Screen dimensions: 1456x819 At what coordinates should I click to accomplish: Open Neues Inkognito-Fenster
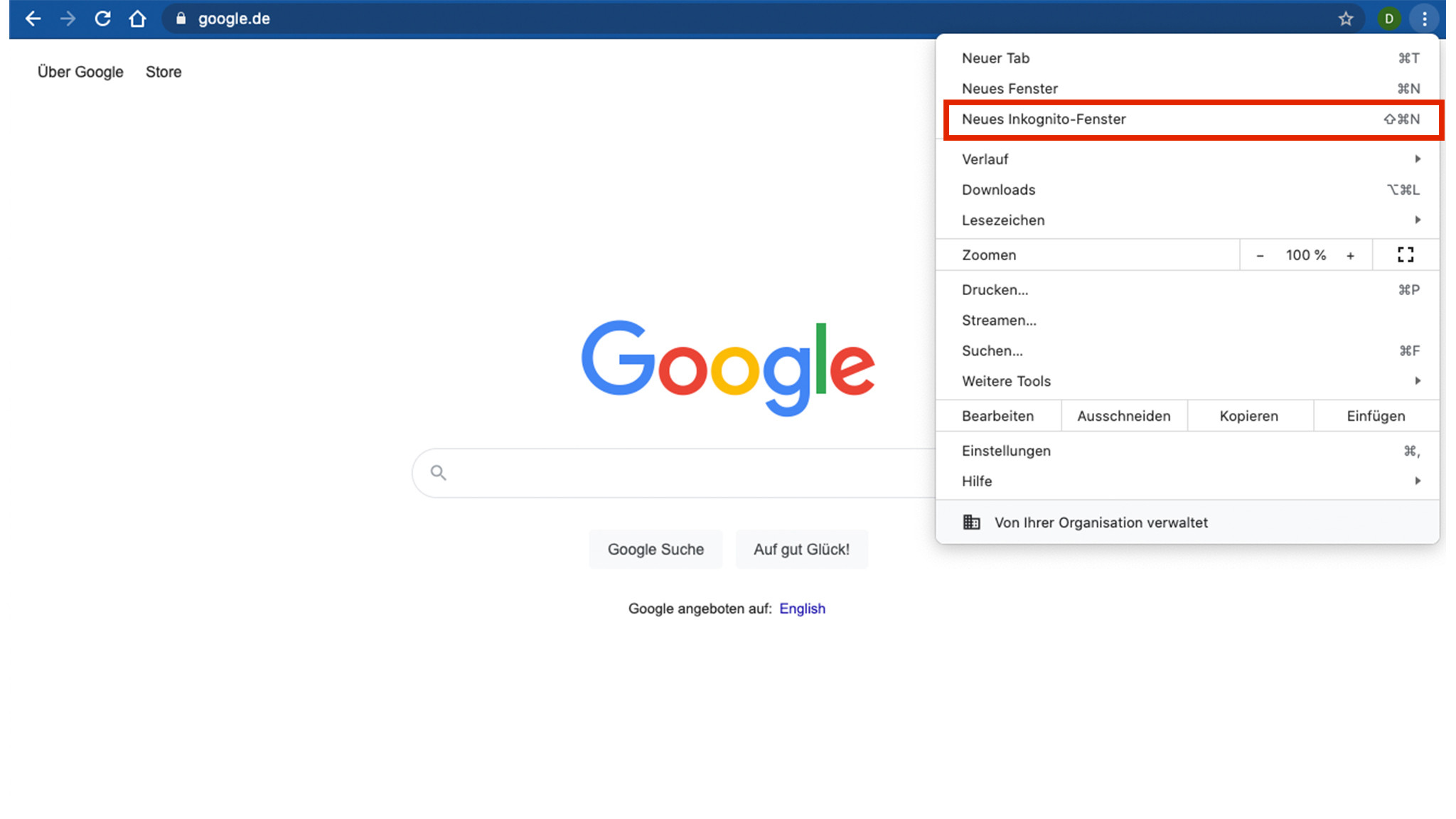click(1187, 119)
